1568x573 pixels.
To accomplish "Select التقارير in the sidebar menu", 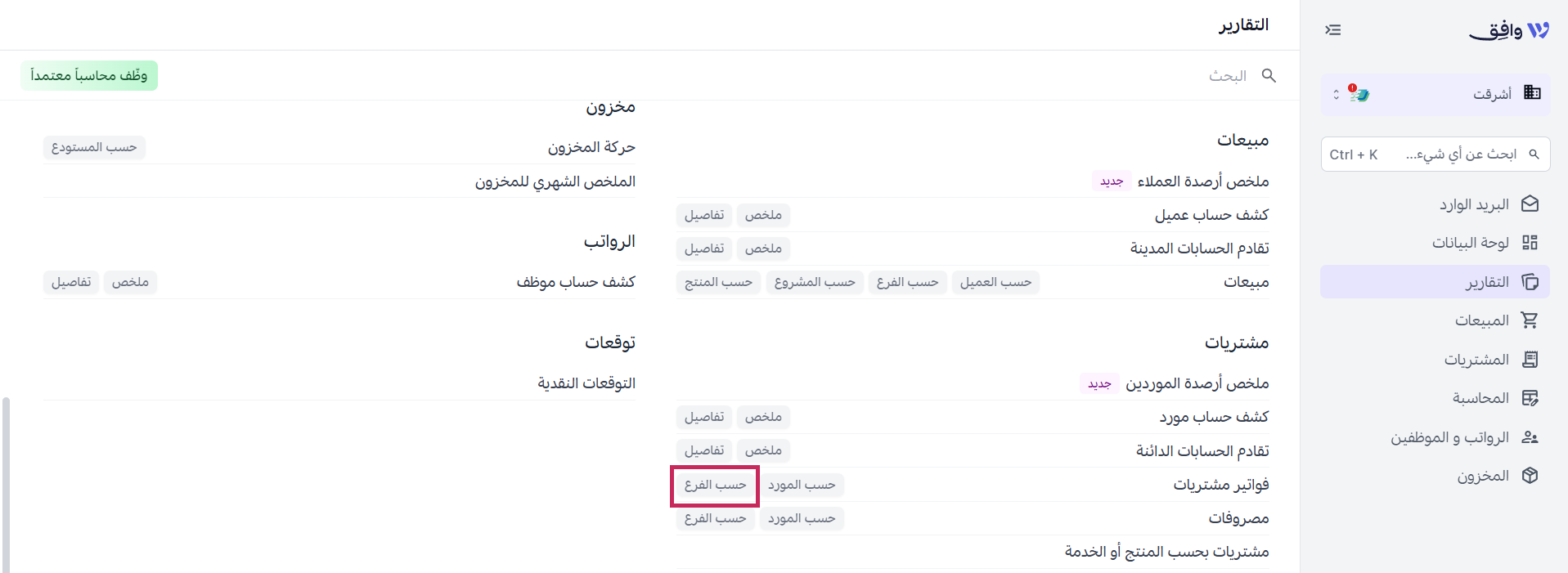I will (x=1435, y=282).
